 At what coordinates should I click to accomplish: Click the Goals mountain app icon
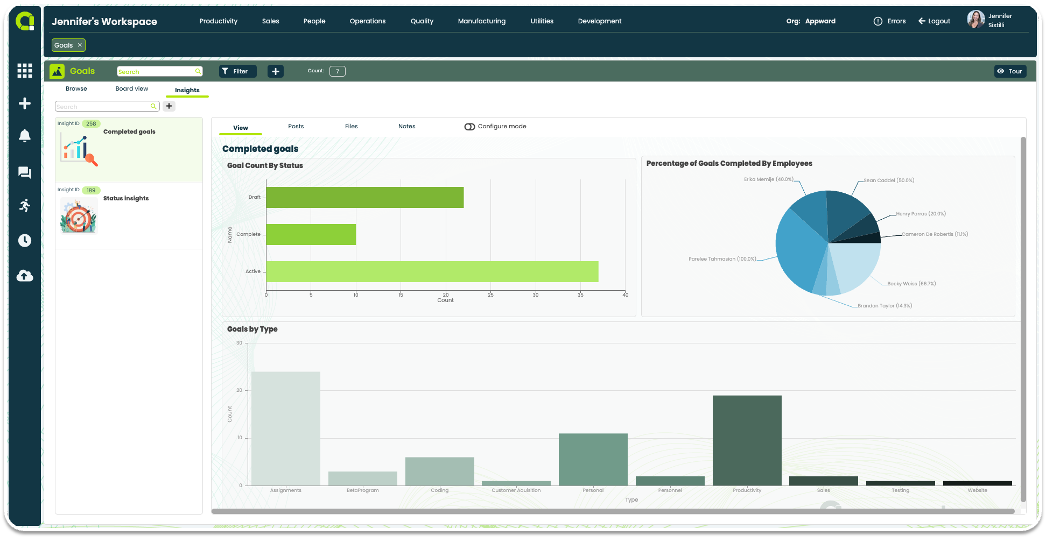point(57,71)
